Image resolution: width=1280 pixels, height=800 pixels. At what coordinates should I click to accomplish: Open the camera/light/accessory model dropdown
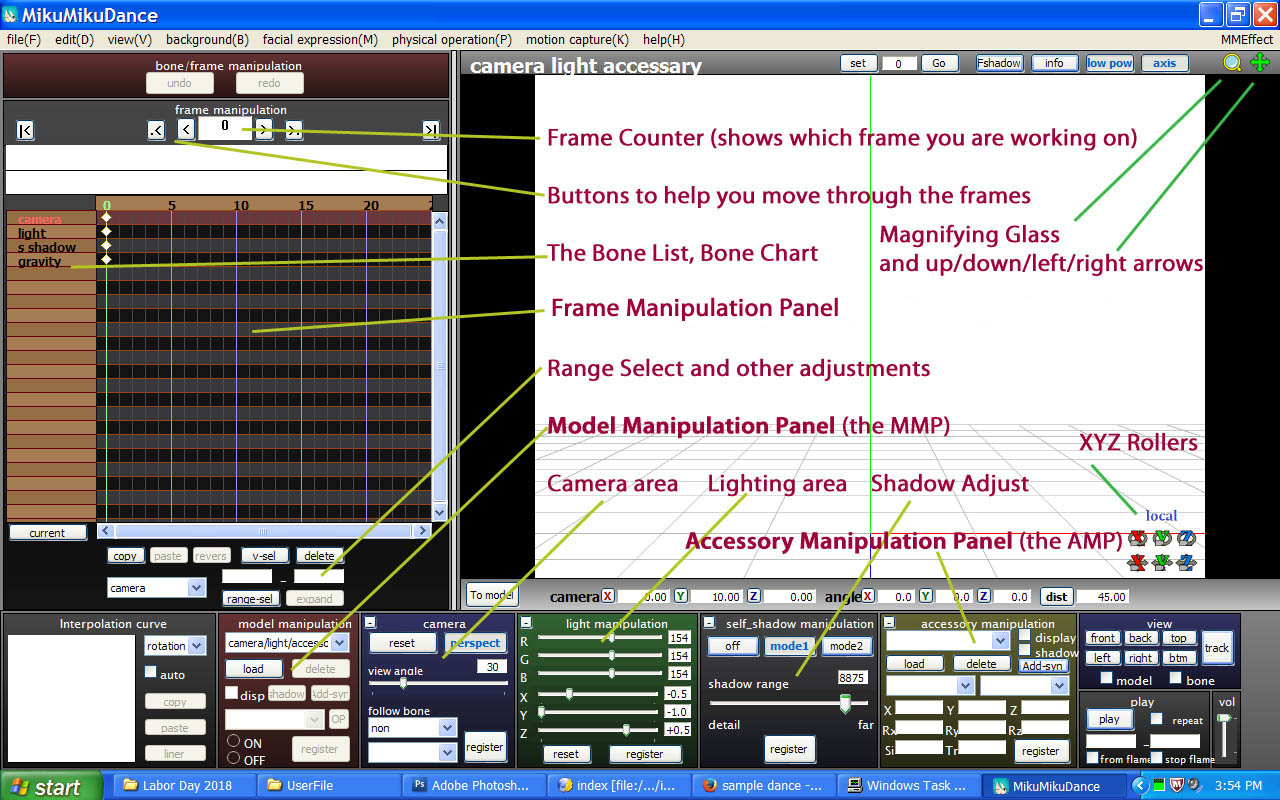[287, 643]
